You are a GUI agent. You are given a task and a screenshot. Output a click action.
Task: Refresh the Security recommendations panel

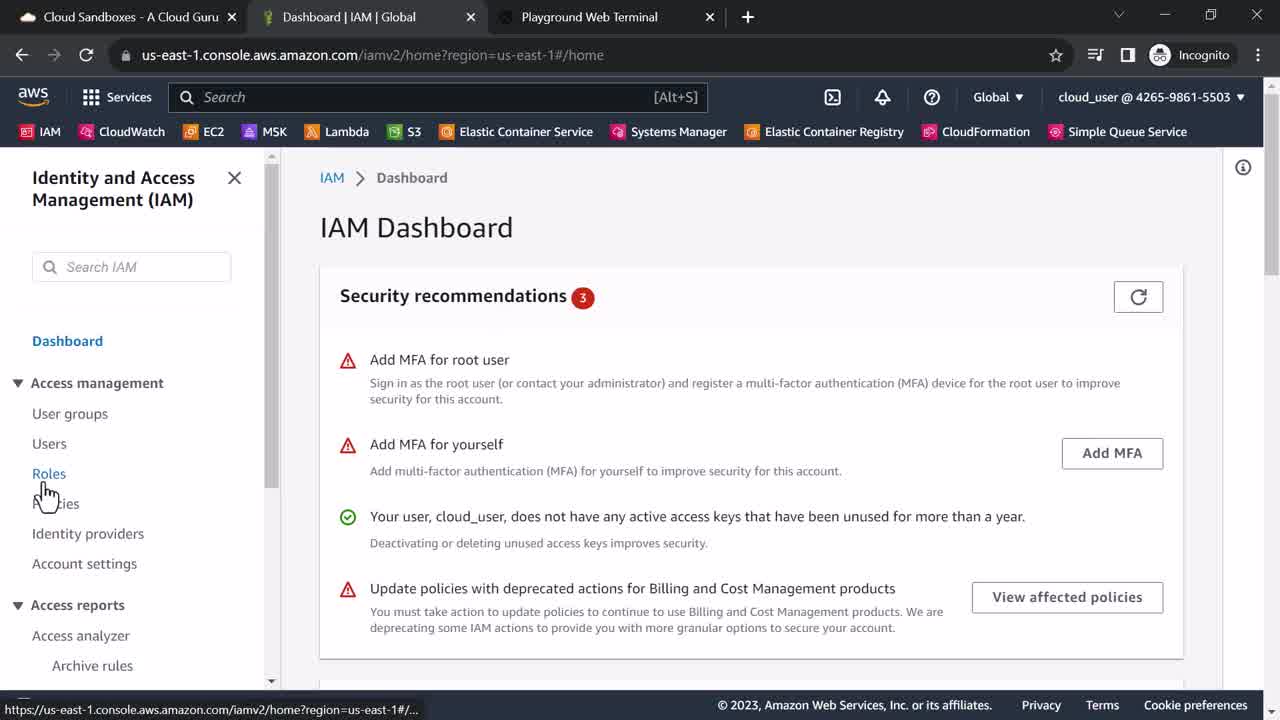1138,297
